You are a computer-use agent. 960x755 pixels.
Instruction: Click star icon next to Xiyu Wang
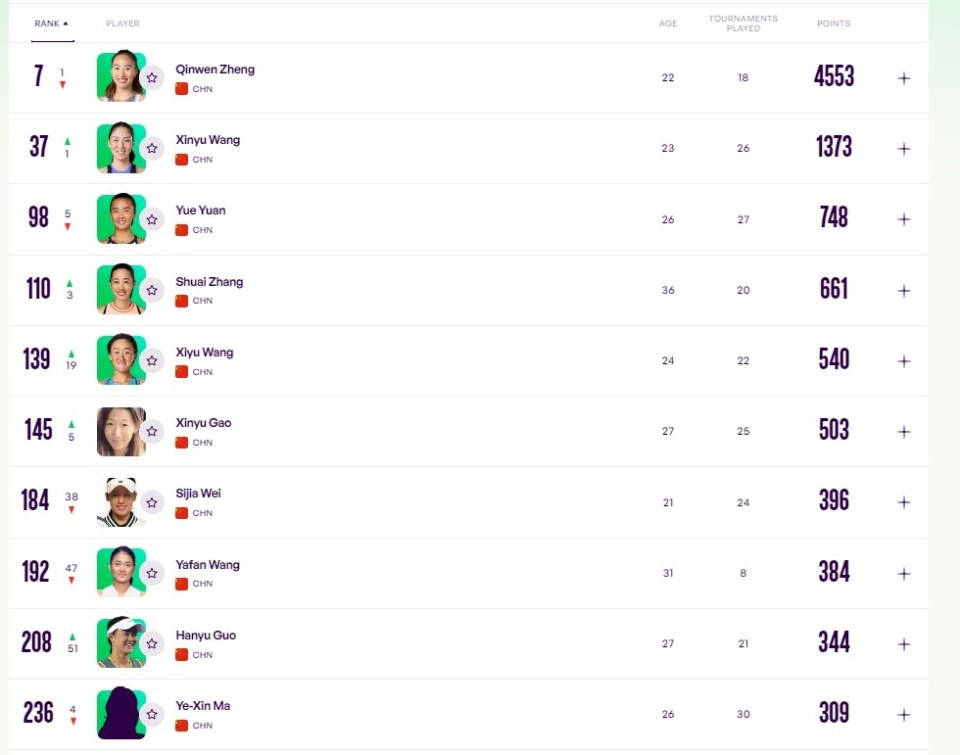tap(152, 361)
